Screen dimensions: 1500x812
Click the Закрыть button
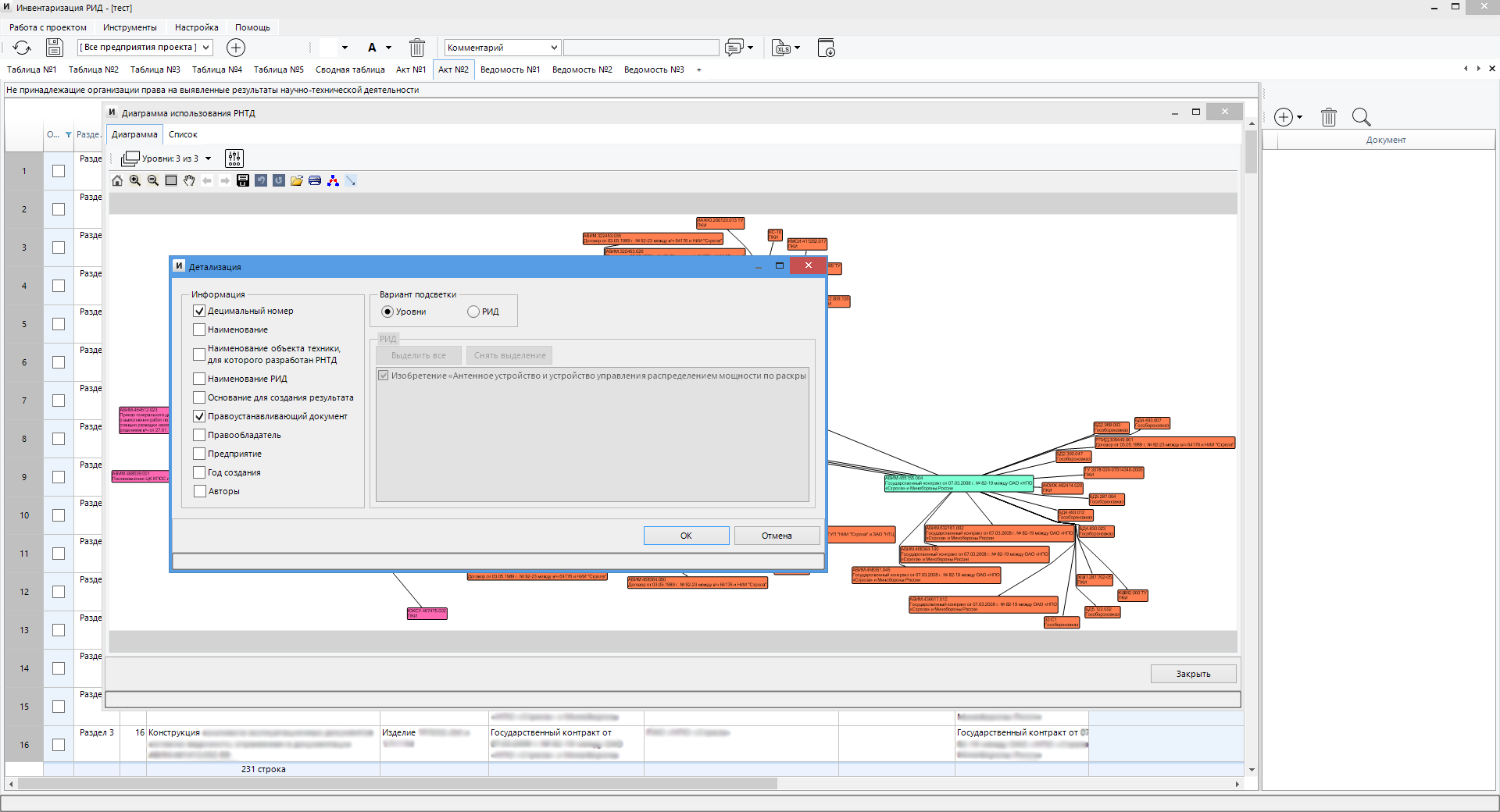pos(1193,674)
